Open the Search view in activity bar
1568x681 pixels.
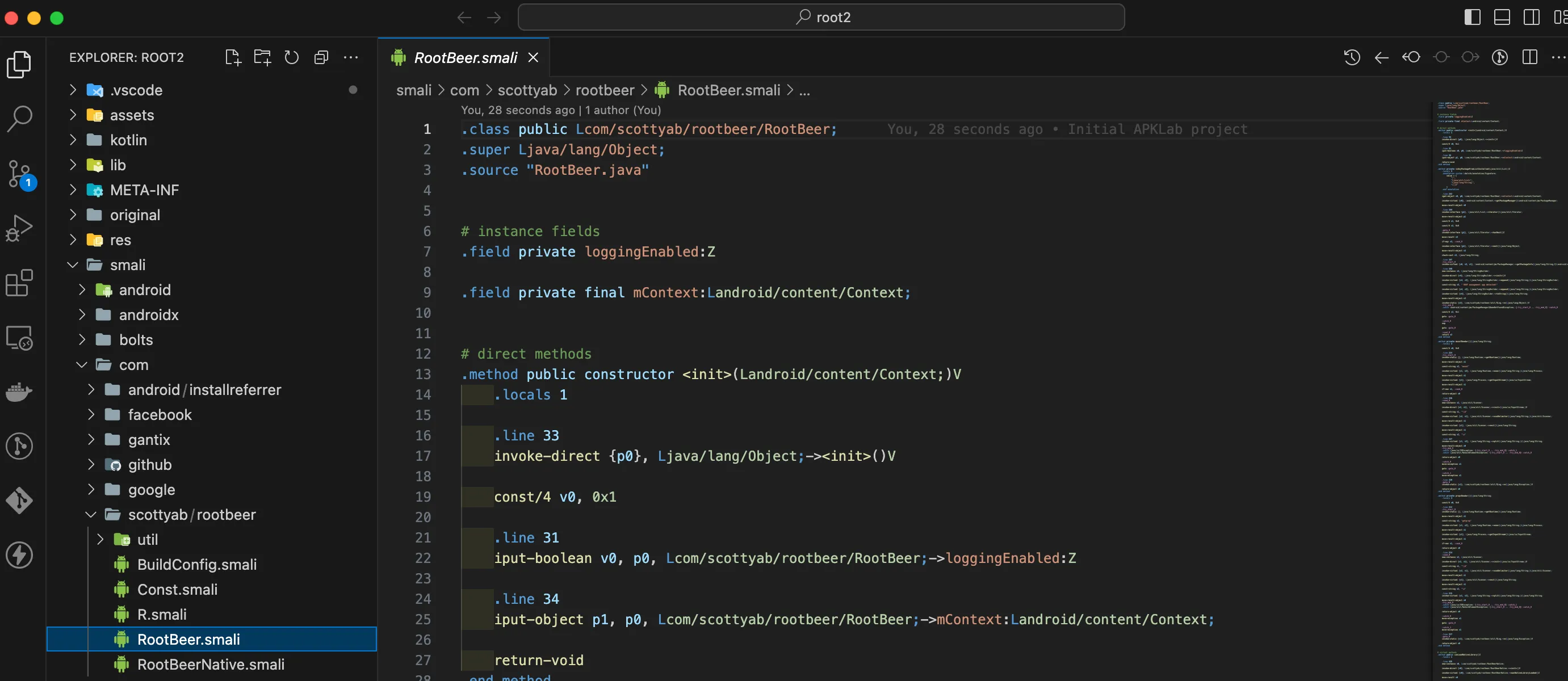[19, 119]
